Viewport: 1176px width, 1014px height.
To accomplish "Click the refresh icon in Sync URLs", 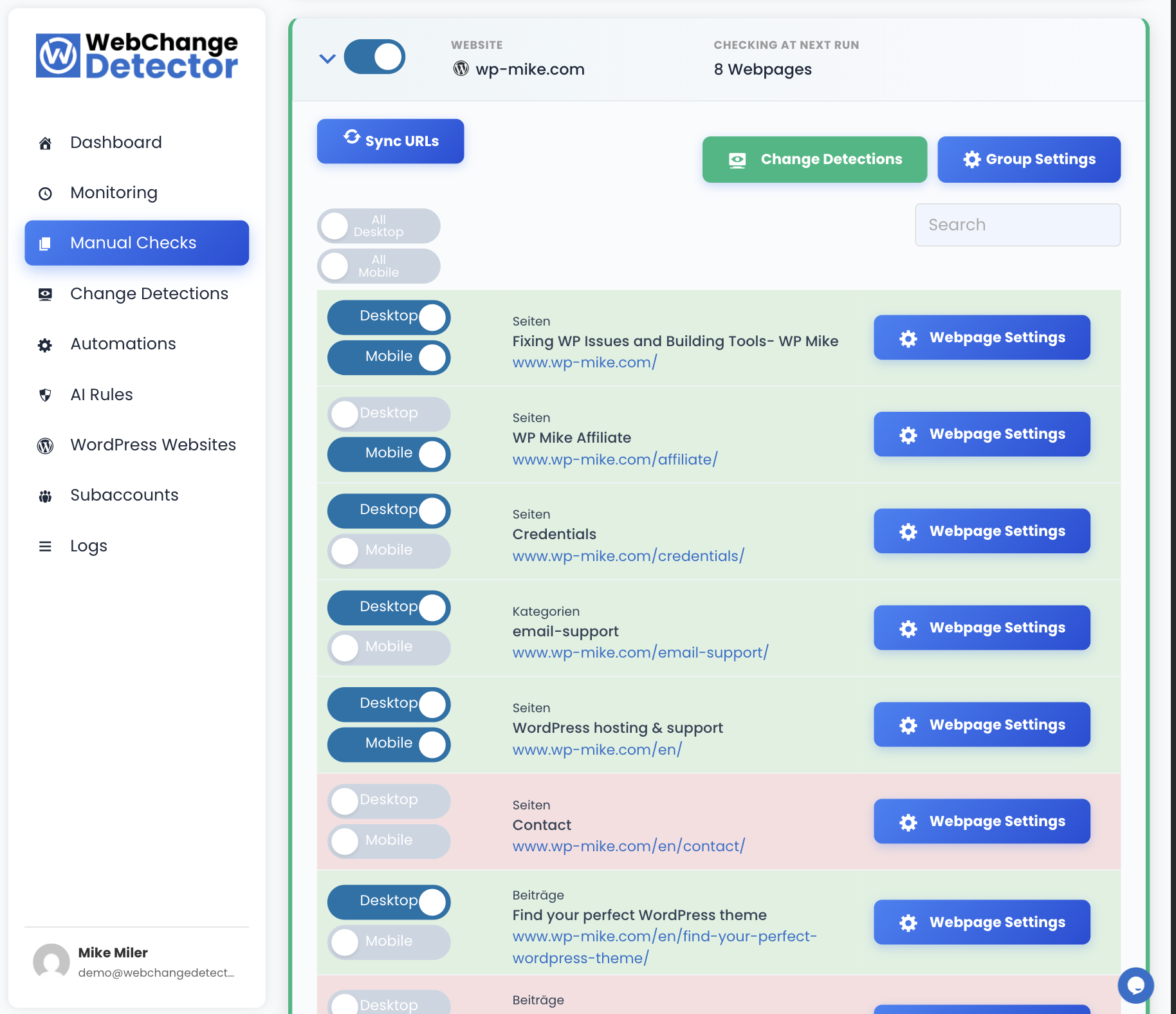I will [352, 136].
